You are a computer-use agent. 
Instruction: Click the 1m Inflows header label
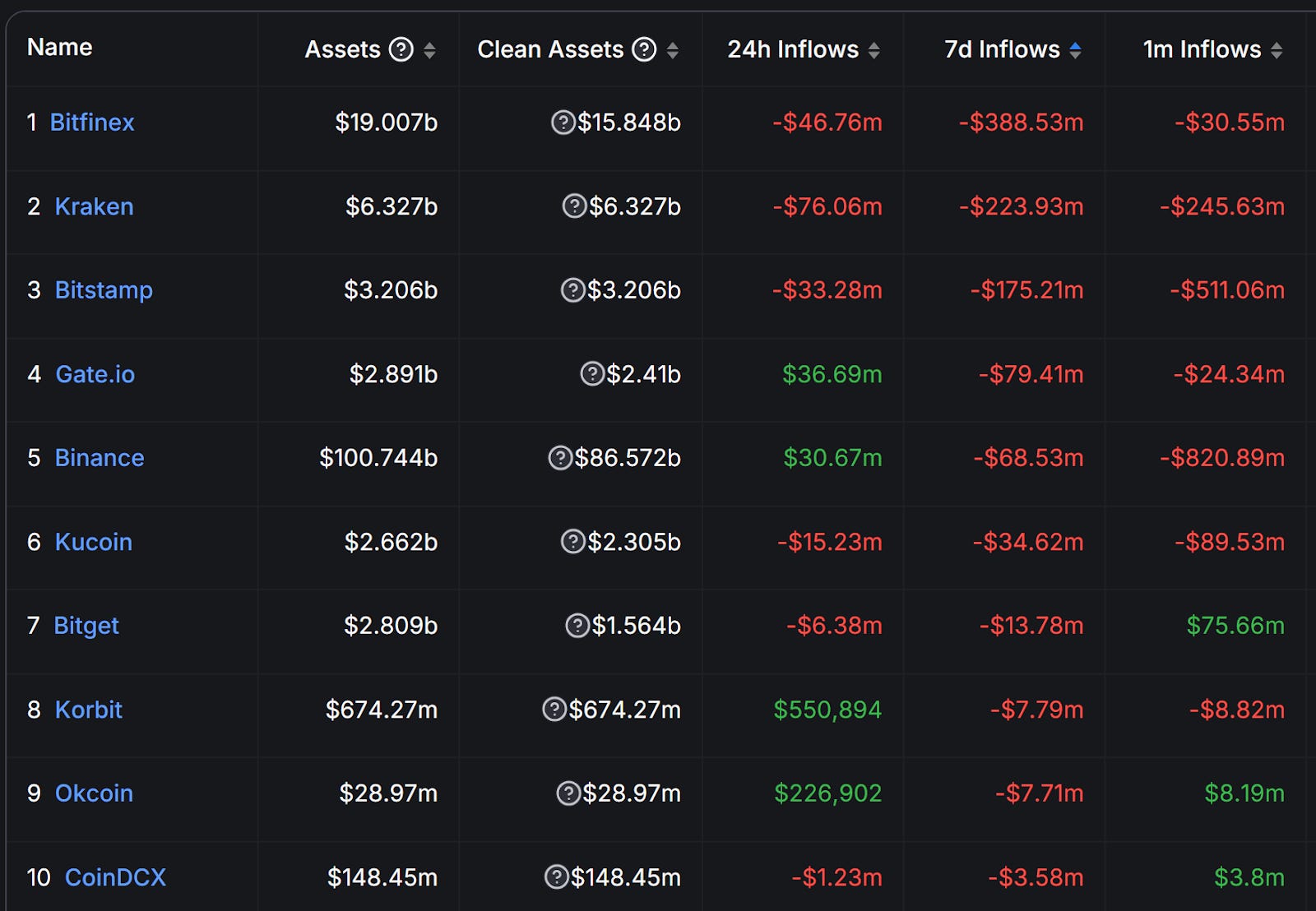[x=1202, y=49]
